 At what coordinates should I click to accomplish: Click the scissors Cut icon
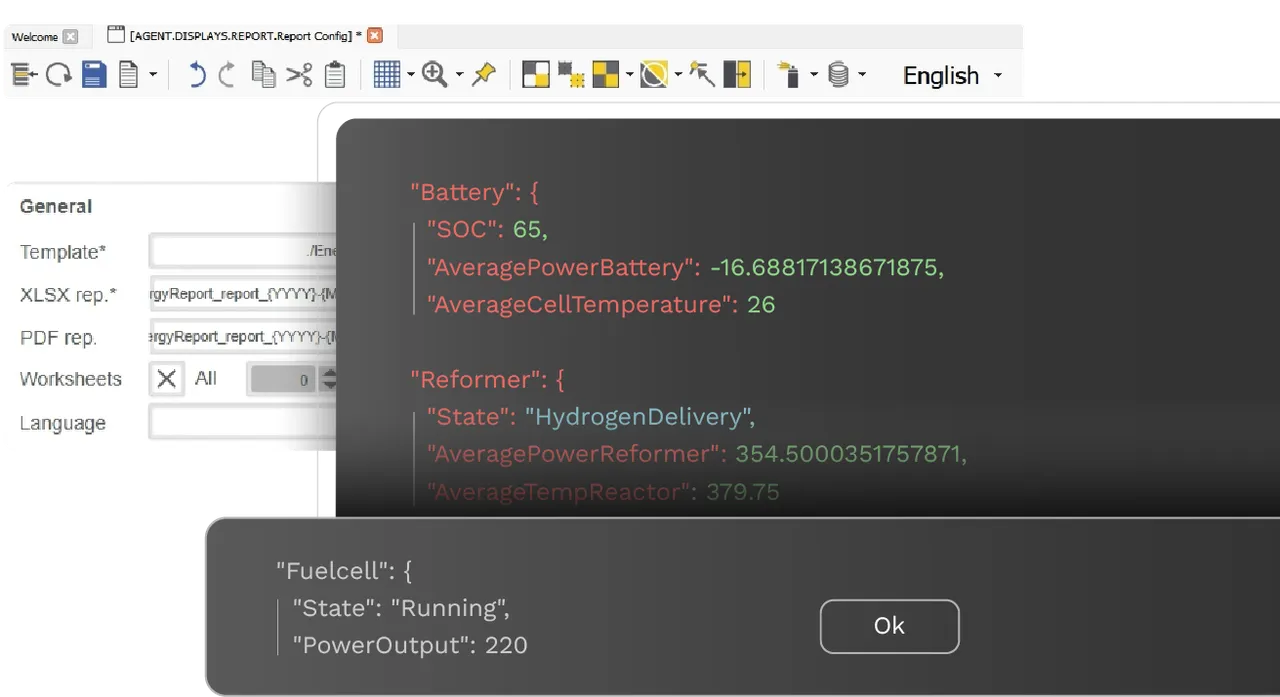300,75
